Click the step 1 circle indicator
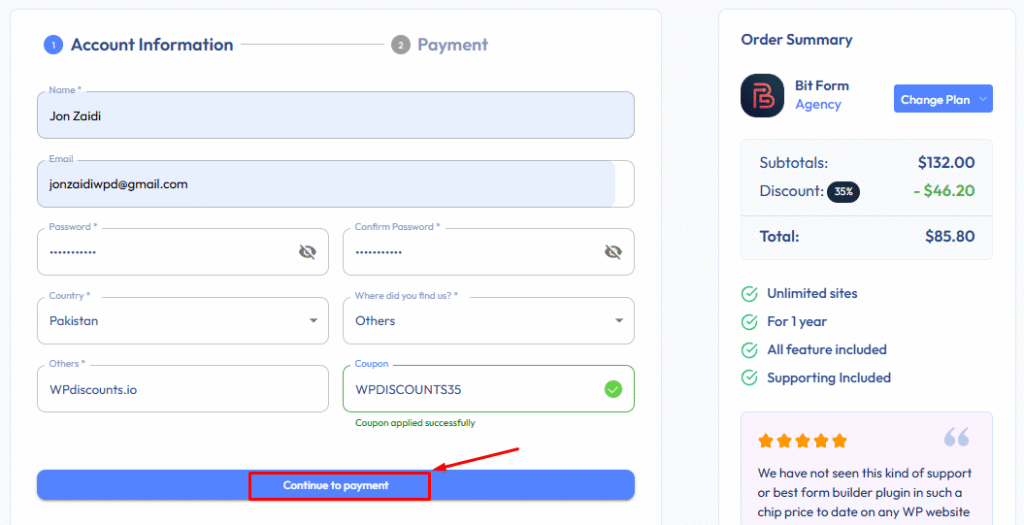Screen dimensions: 1024x525 (x=53, y=45)
